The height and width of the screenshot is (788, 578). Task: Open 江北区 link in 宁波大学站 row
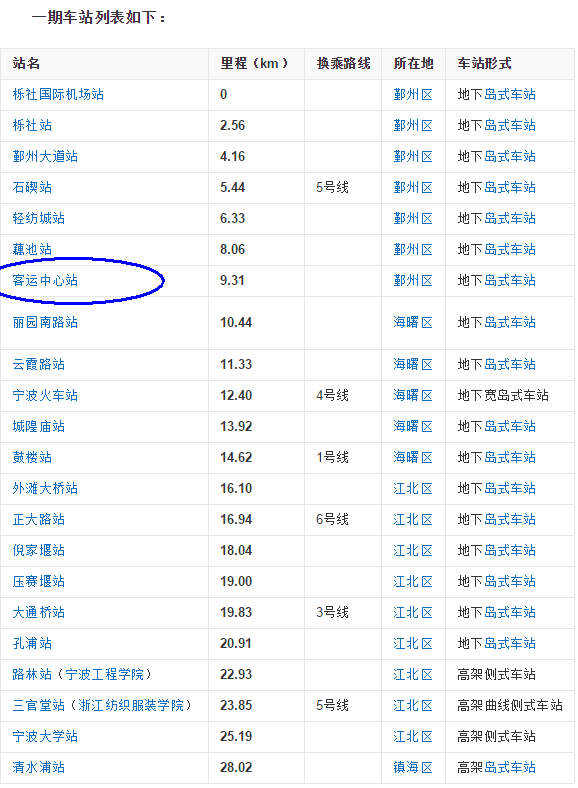[413, 737]
